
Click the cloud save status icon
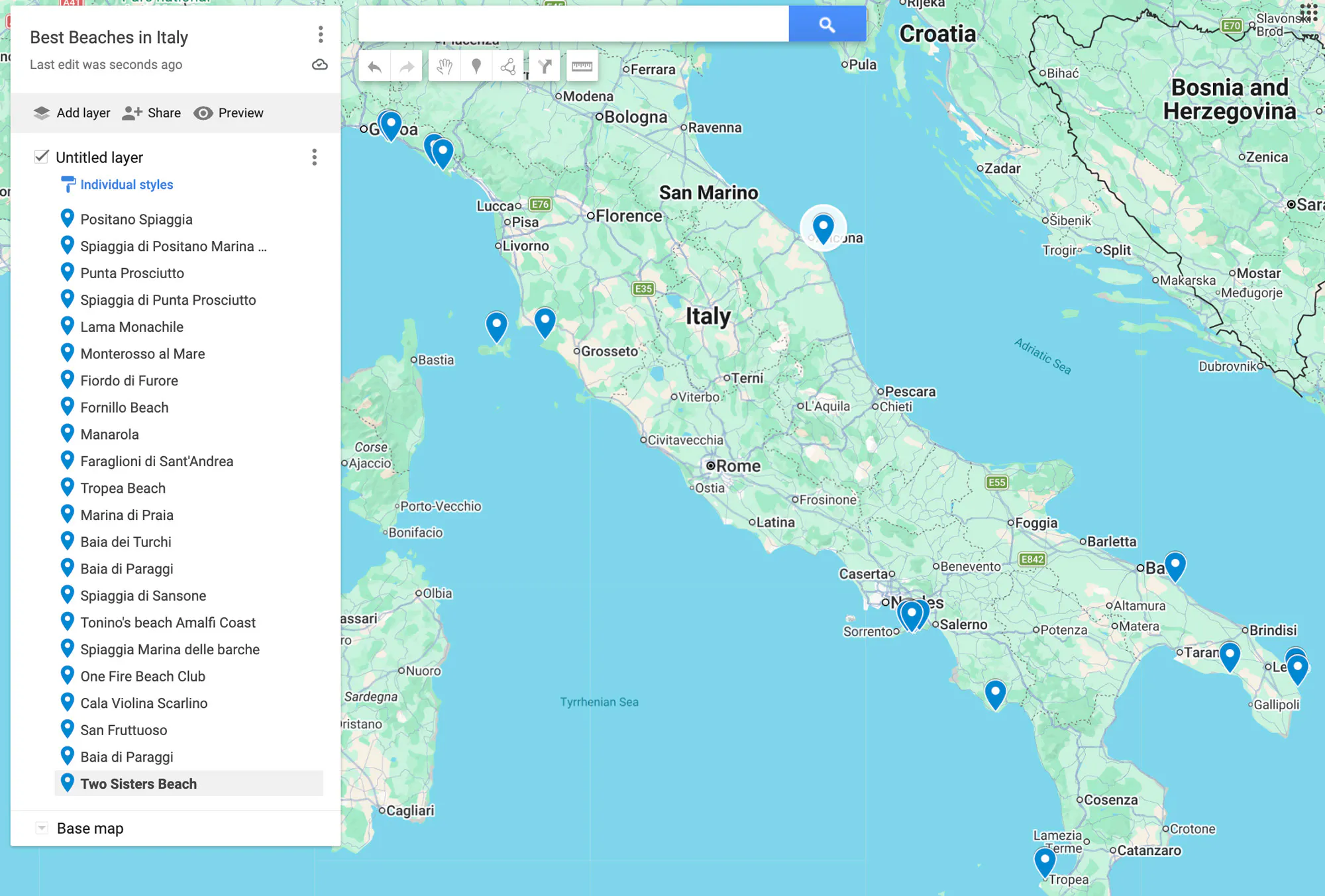tap(320, 64)
